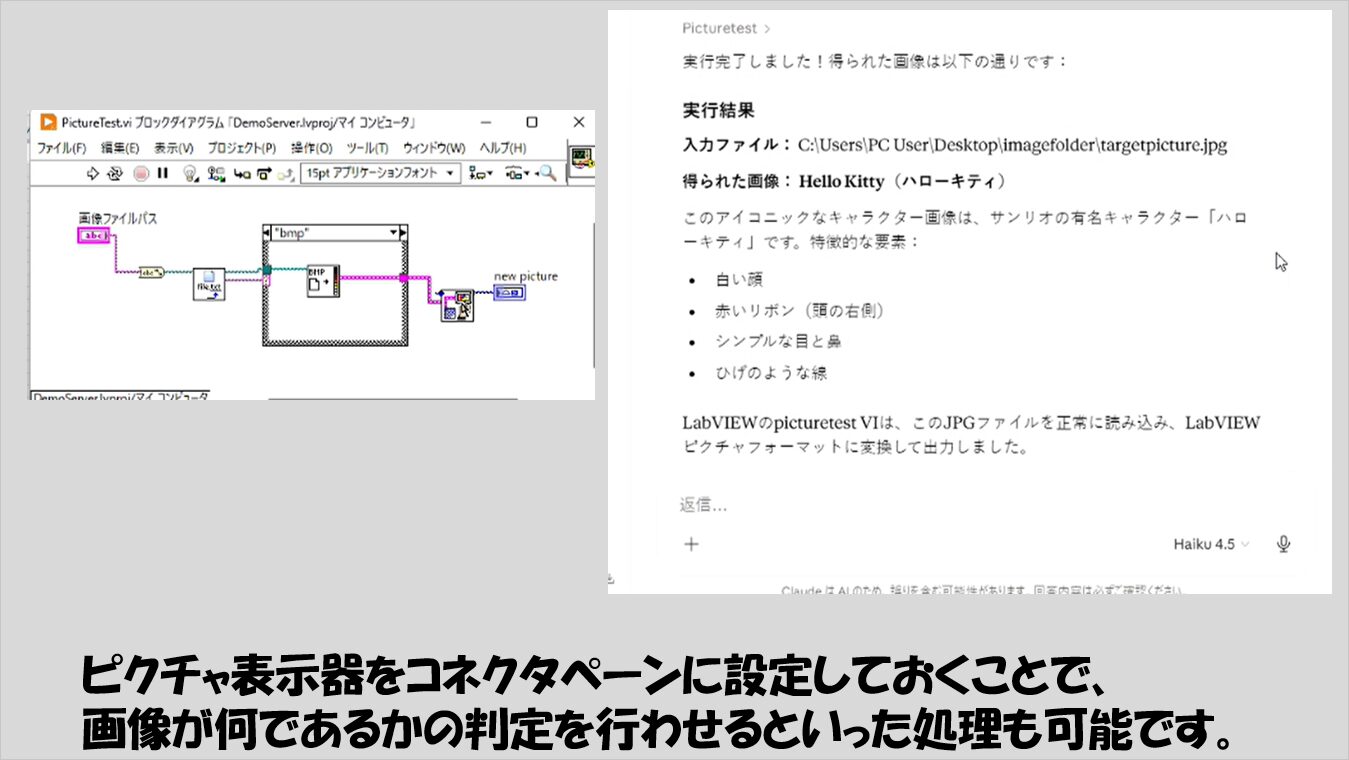This screenshot has width=1349, height=760.
Task: Click the microphone voice input icon
Action: click(1284, 544)
